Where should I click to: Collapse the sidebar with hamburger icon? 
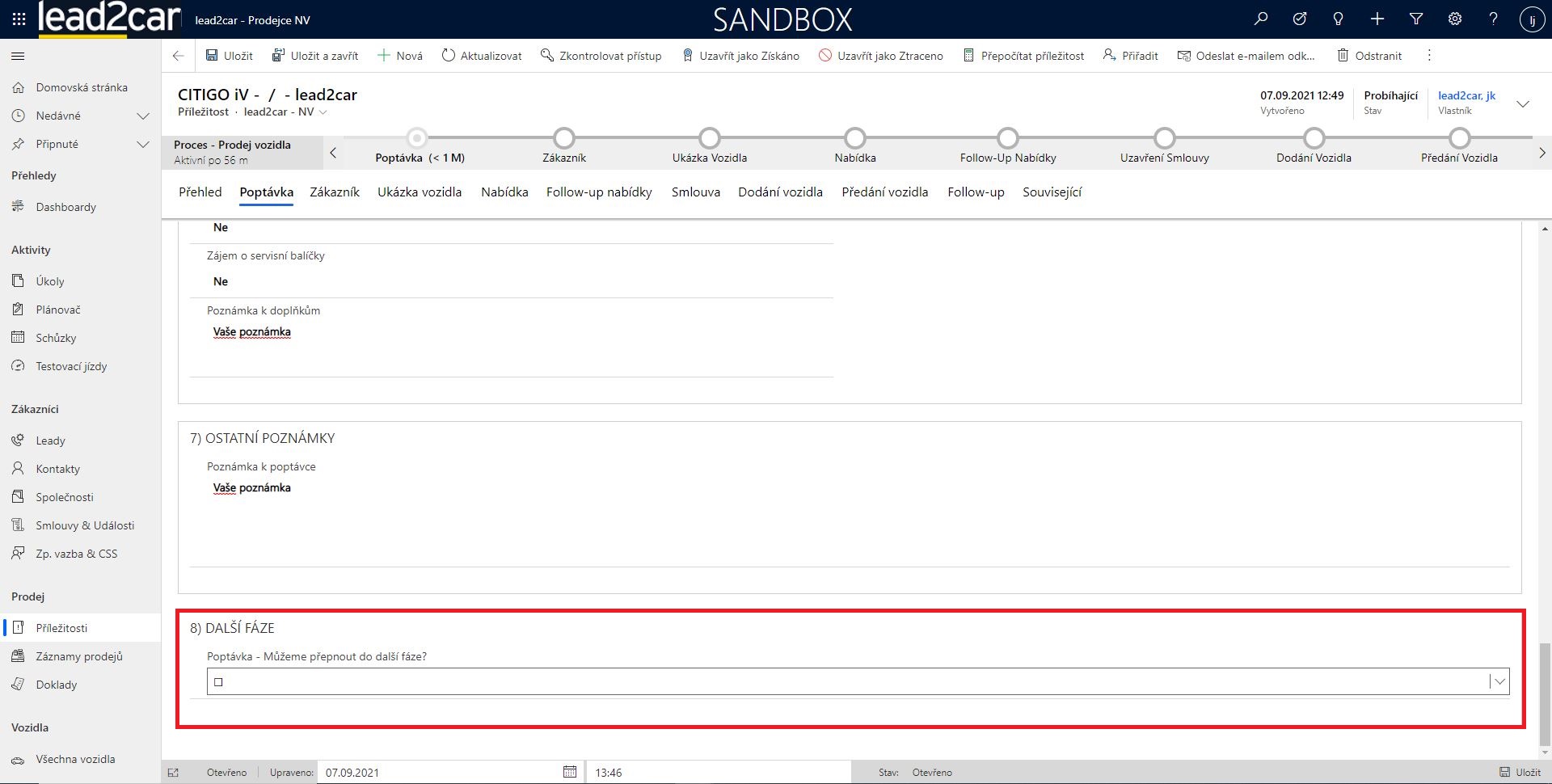click(x=18, y=56)
